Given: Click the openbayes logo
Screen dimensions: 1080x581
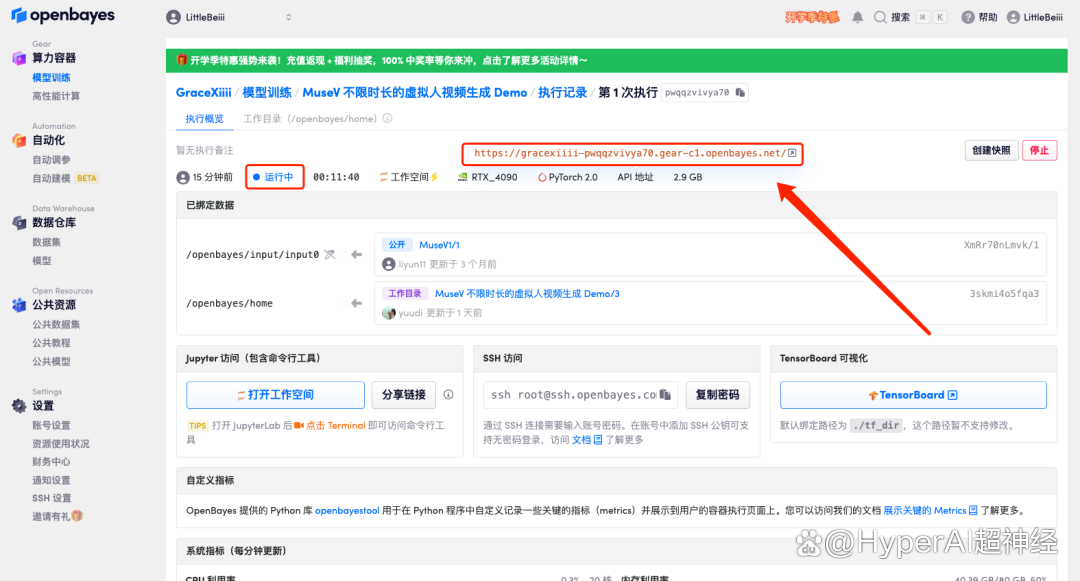Looking at the screenshot, I should (63, 15).
